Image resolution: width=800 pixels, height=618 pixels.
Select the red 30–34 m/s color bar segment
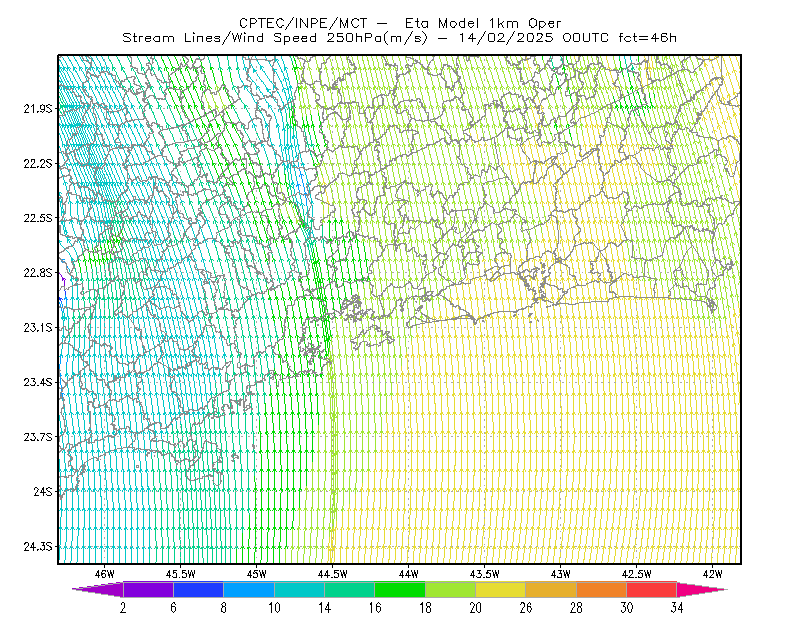pos(652,589)
